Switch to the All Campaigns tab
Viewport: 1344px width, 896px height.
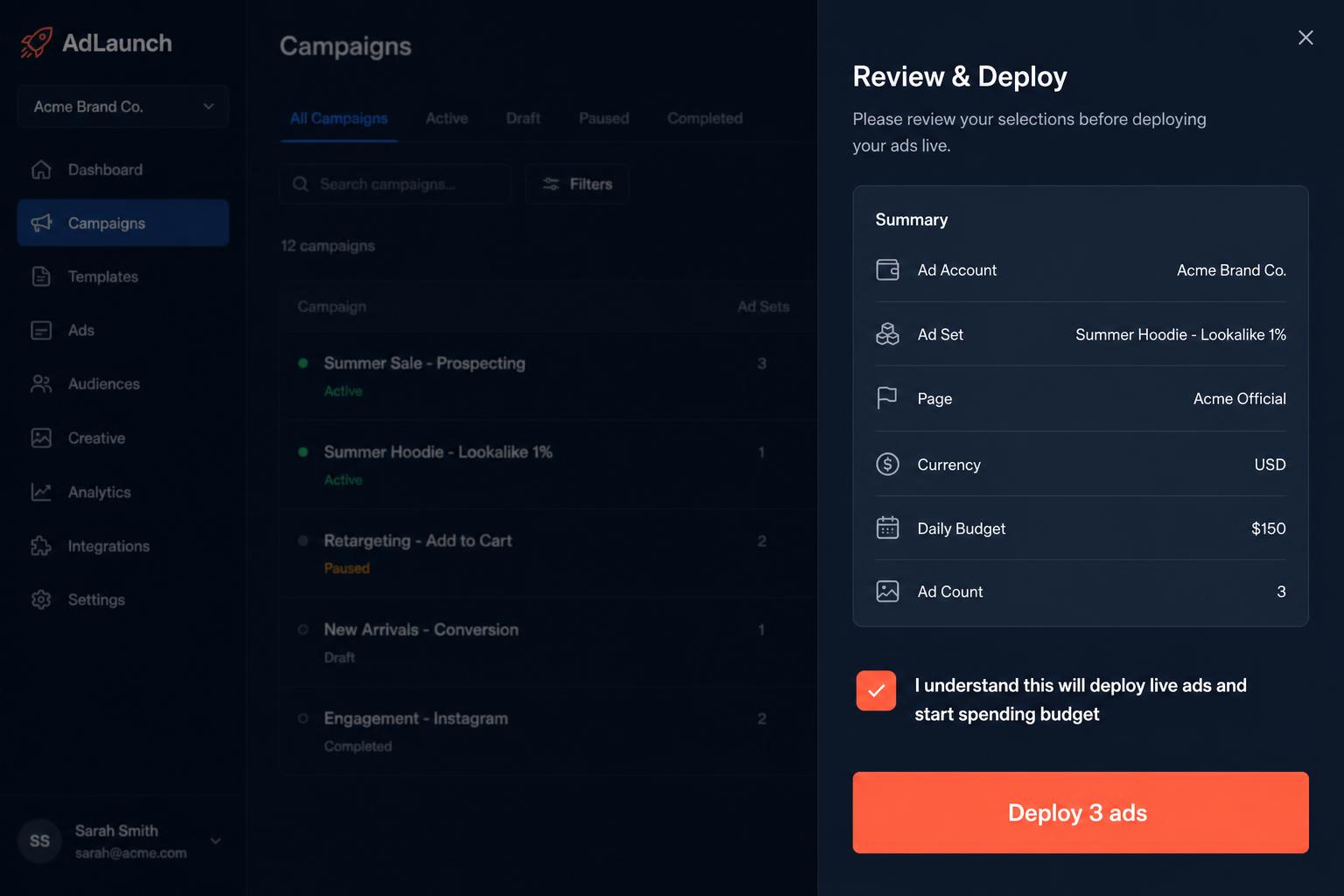339,118
